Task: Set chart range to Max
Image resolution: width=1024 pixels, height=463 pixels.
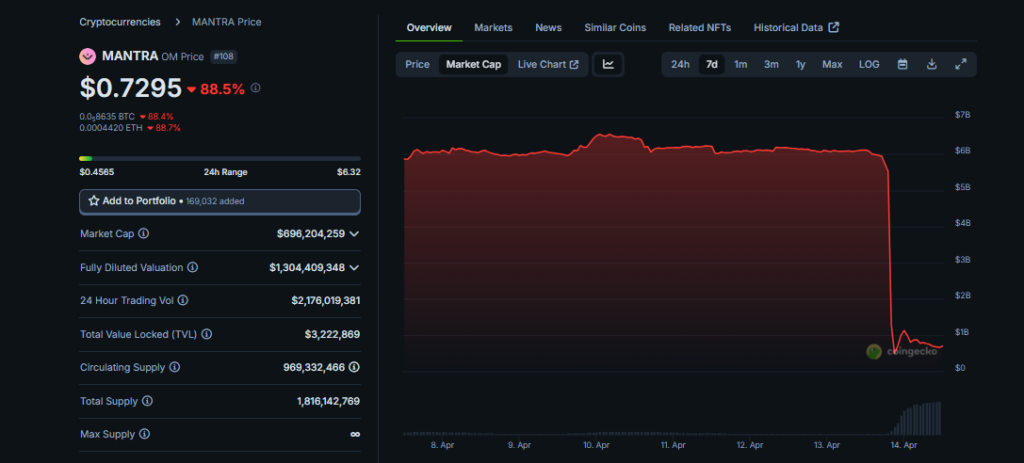Action: pyautogui.click(x=832, y=65)
